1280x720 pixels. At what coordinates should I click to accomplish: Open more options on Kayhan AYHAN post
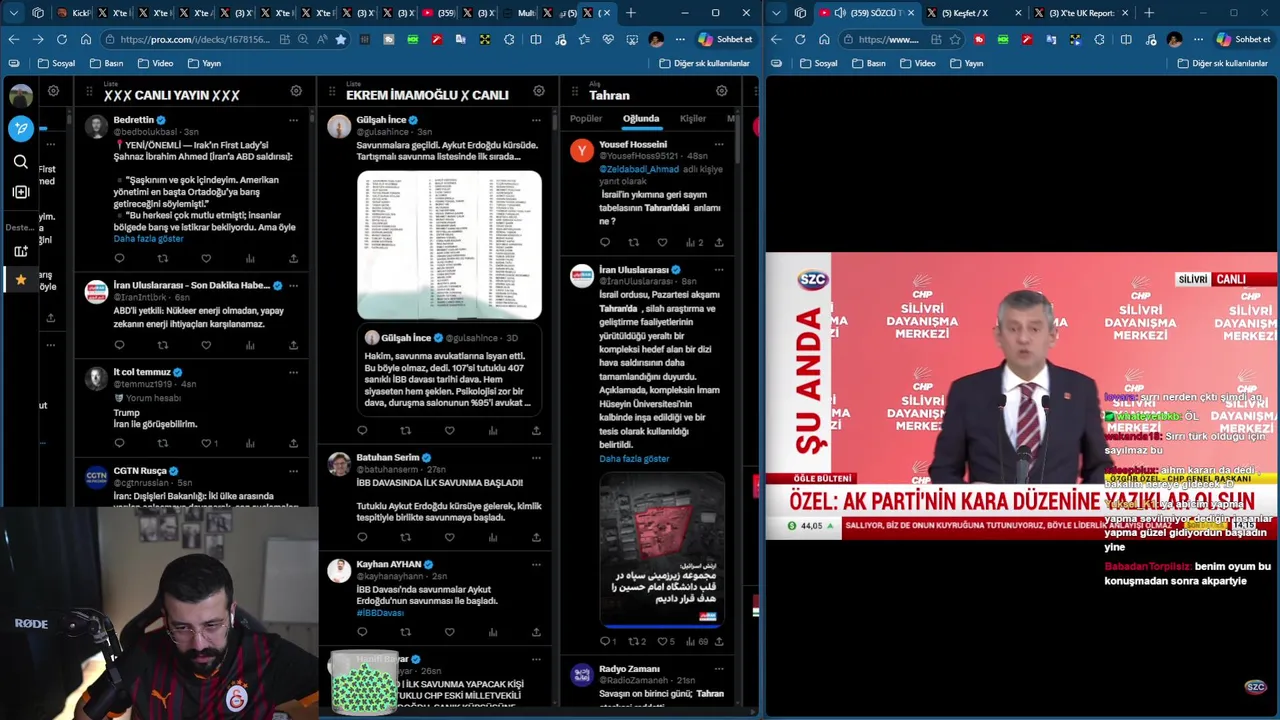point(536,564)
